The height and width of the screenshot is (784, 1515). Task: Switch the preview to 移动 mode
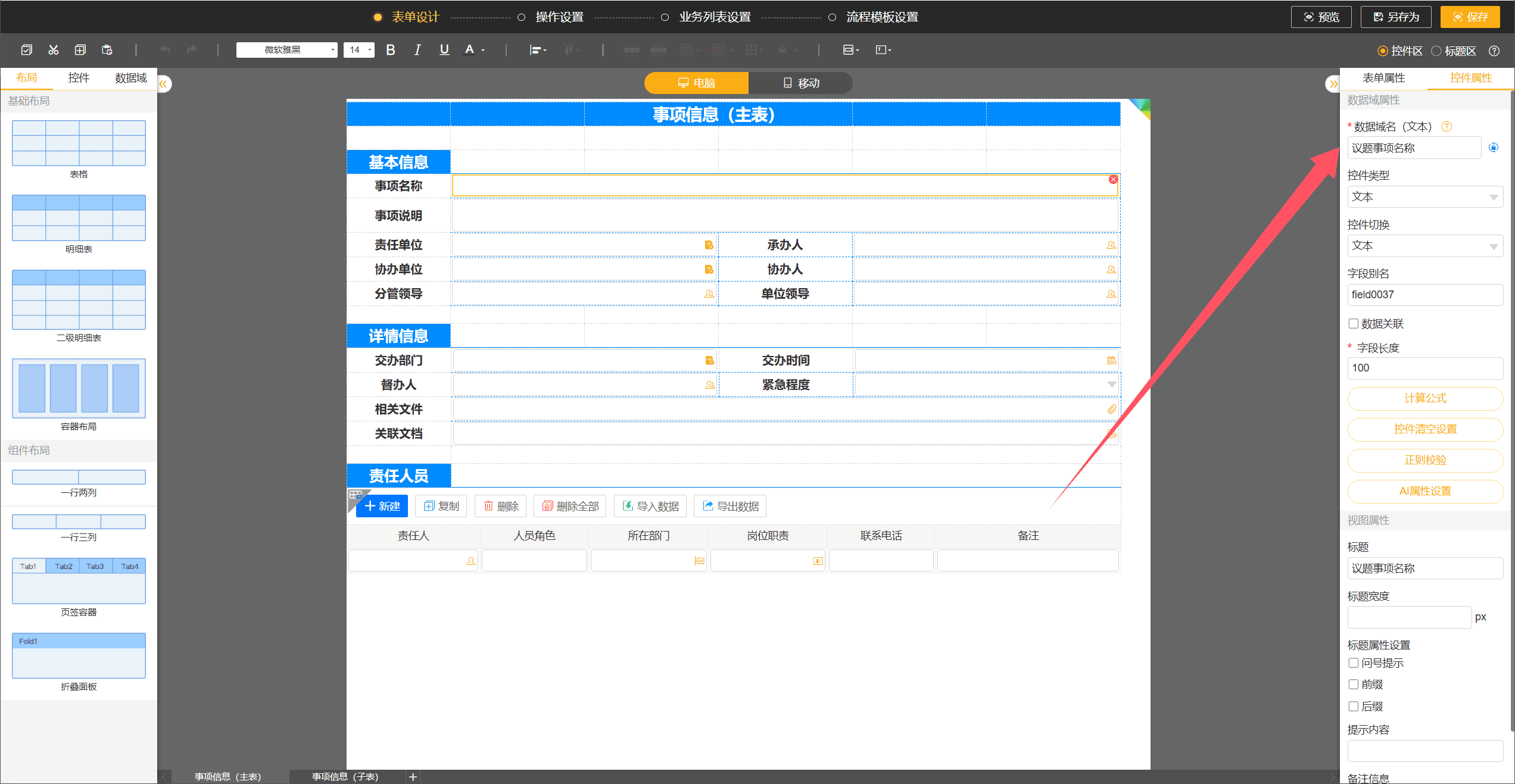point(800,83)
